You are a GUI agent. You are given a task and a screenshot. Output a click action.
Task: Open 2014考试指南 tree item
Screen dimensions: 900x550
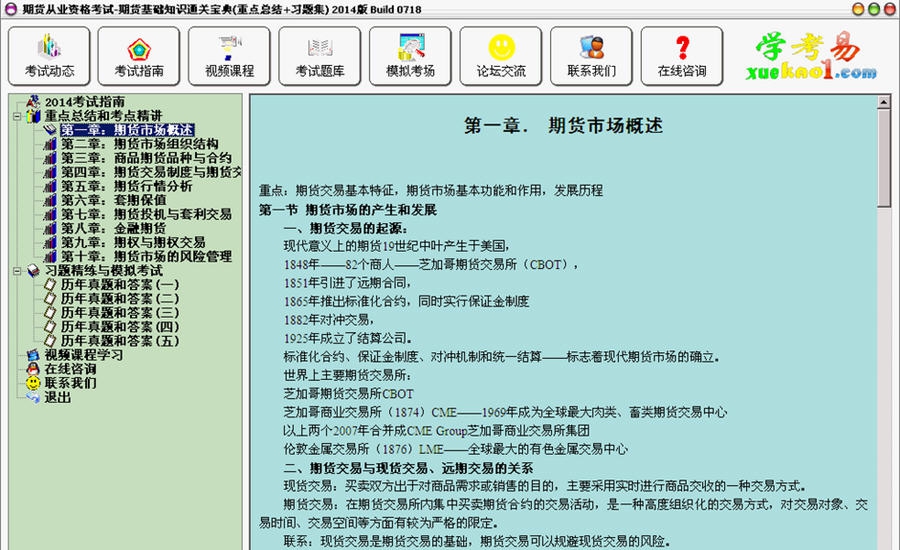tap(85, 102)
